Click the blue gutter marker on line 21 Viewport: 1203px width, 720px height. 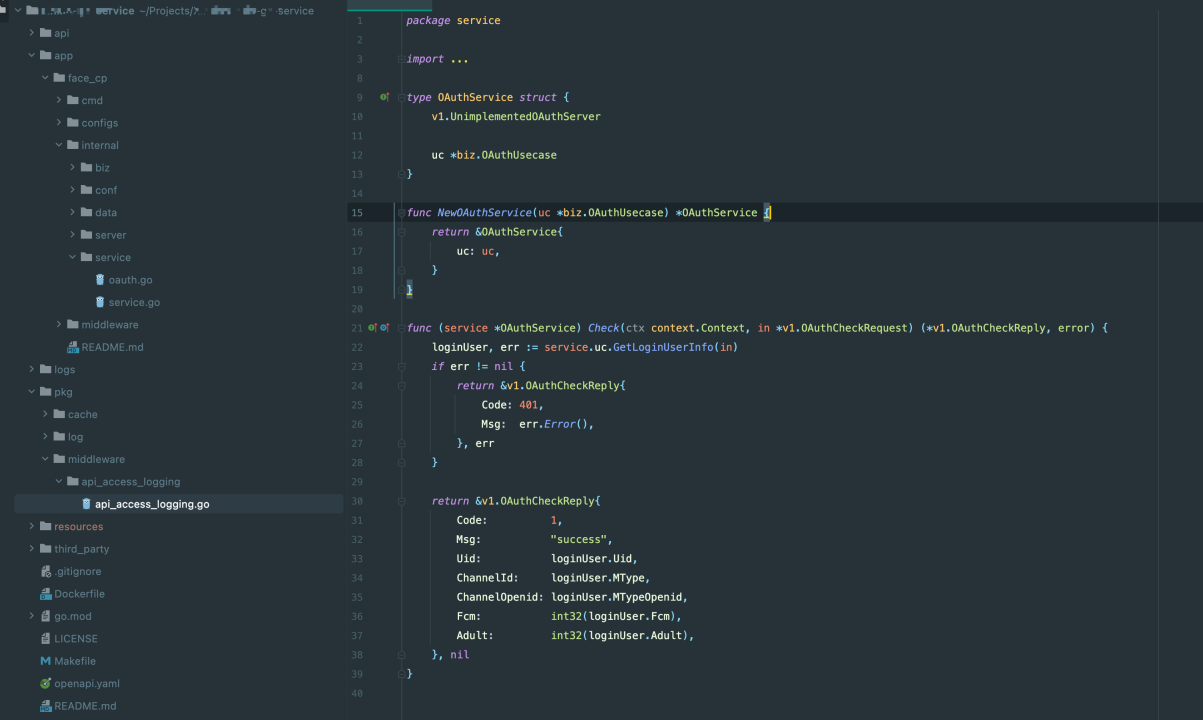point(384,328)
